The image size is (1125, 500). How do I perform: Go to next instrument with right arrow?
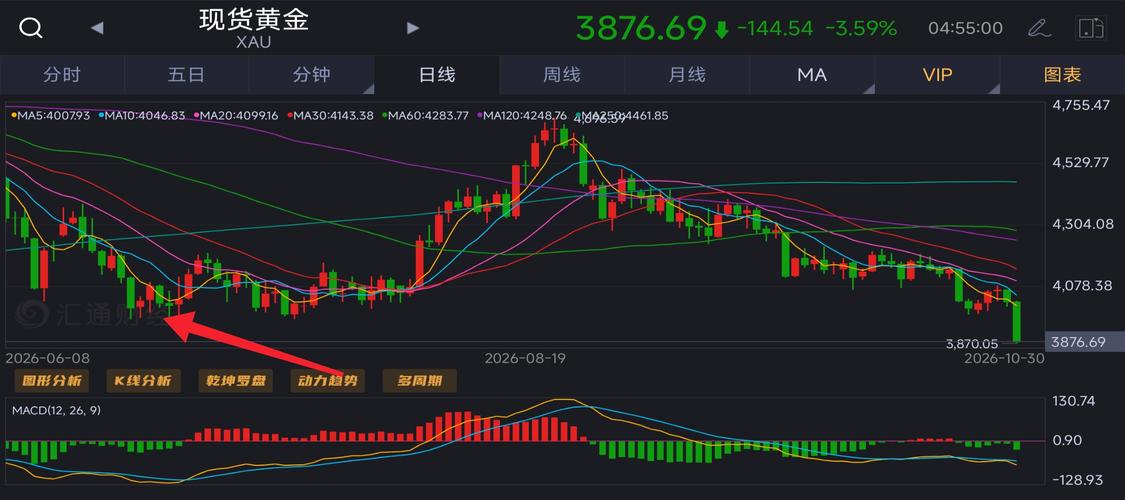click(413, 28)
